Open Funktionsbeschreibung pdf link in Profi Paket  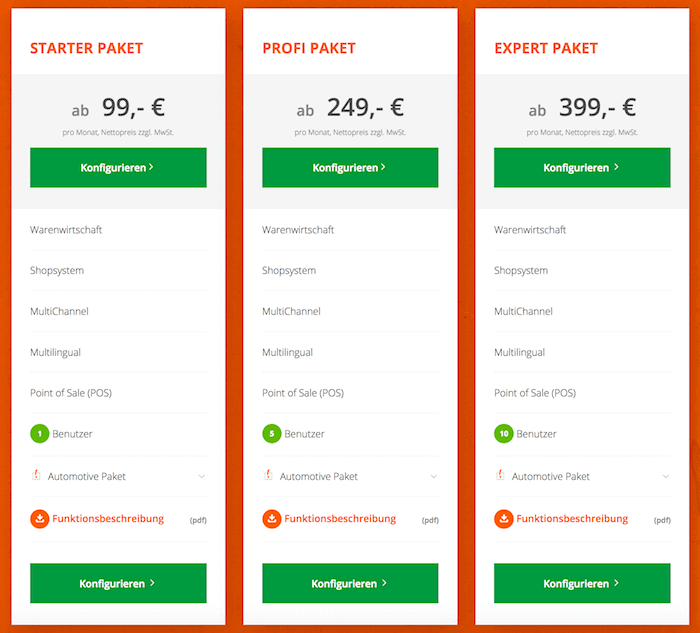point(340,519)
